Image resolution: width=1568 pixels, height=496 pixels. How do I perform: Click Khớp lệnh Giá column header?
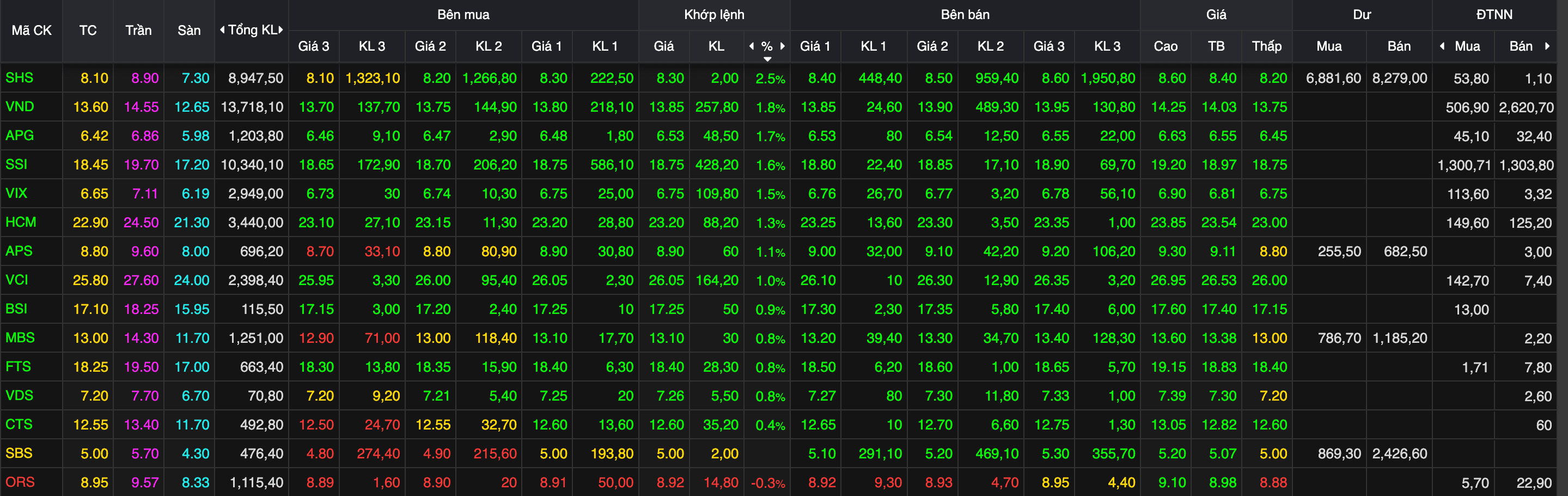663,46
